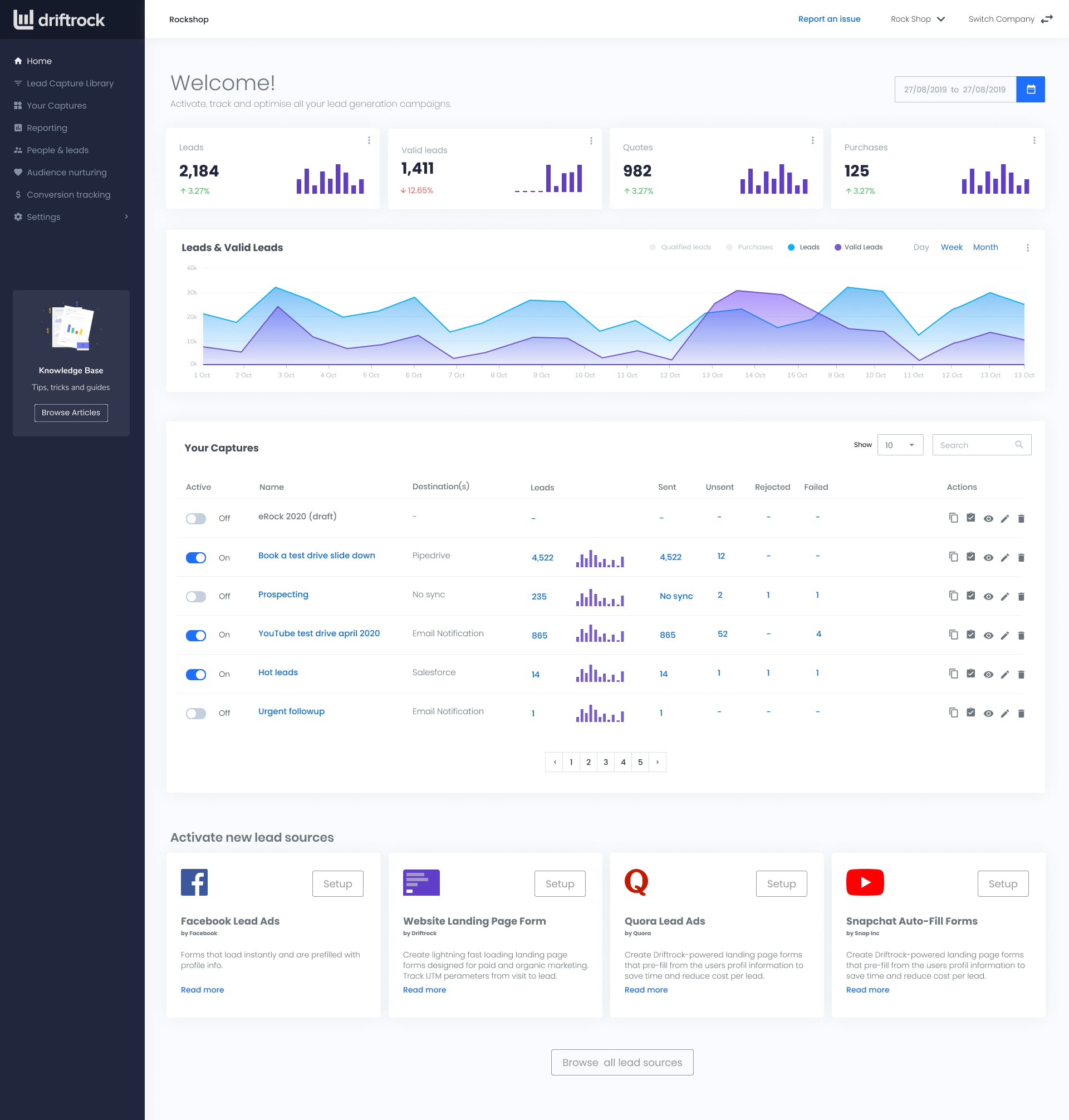Image resolution: width=1069 pixels, height=1120 pixels.
Task: Click Browse Articles in Knowledge Base
Action: click(x=71, y=412)
